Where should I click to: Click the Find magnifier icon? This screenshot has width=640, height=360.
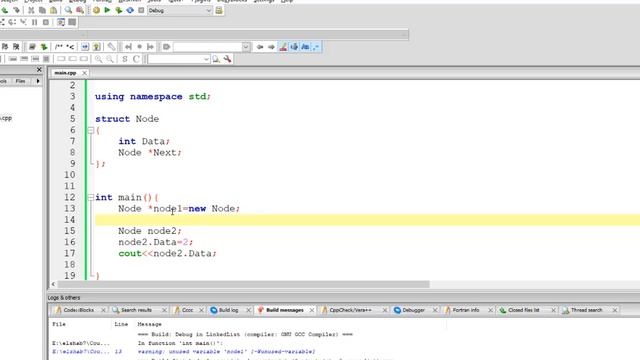pos(69,10)
